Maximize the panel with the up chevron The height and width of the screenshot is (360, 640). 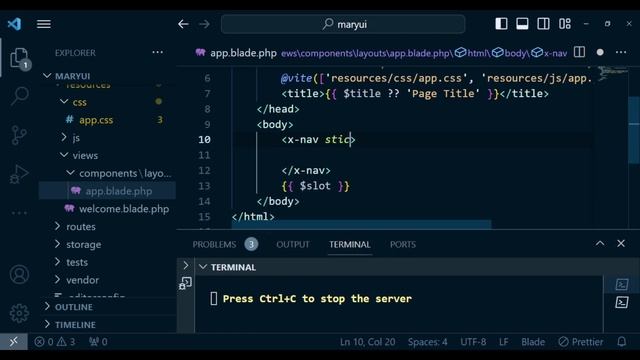coord(600,244)
